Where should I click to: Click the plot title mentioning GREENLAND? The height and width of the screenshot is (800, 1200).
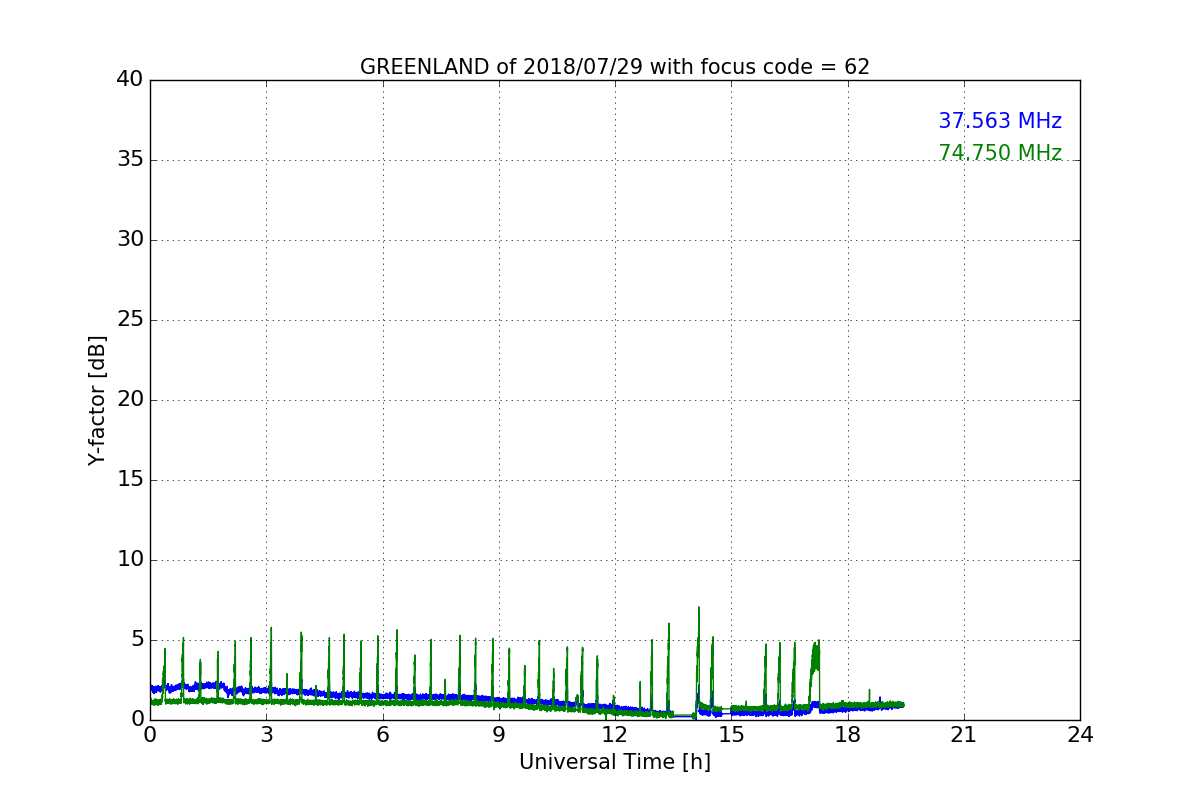[615, 67]
